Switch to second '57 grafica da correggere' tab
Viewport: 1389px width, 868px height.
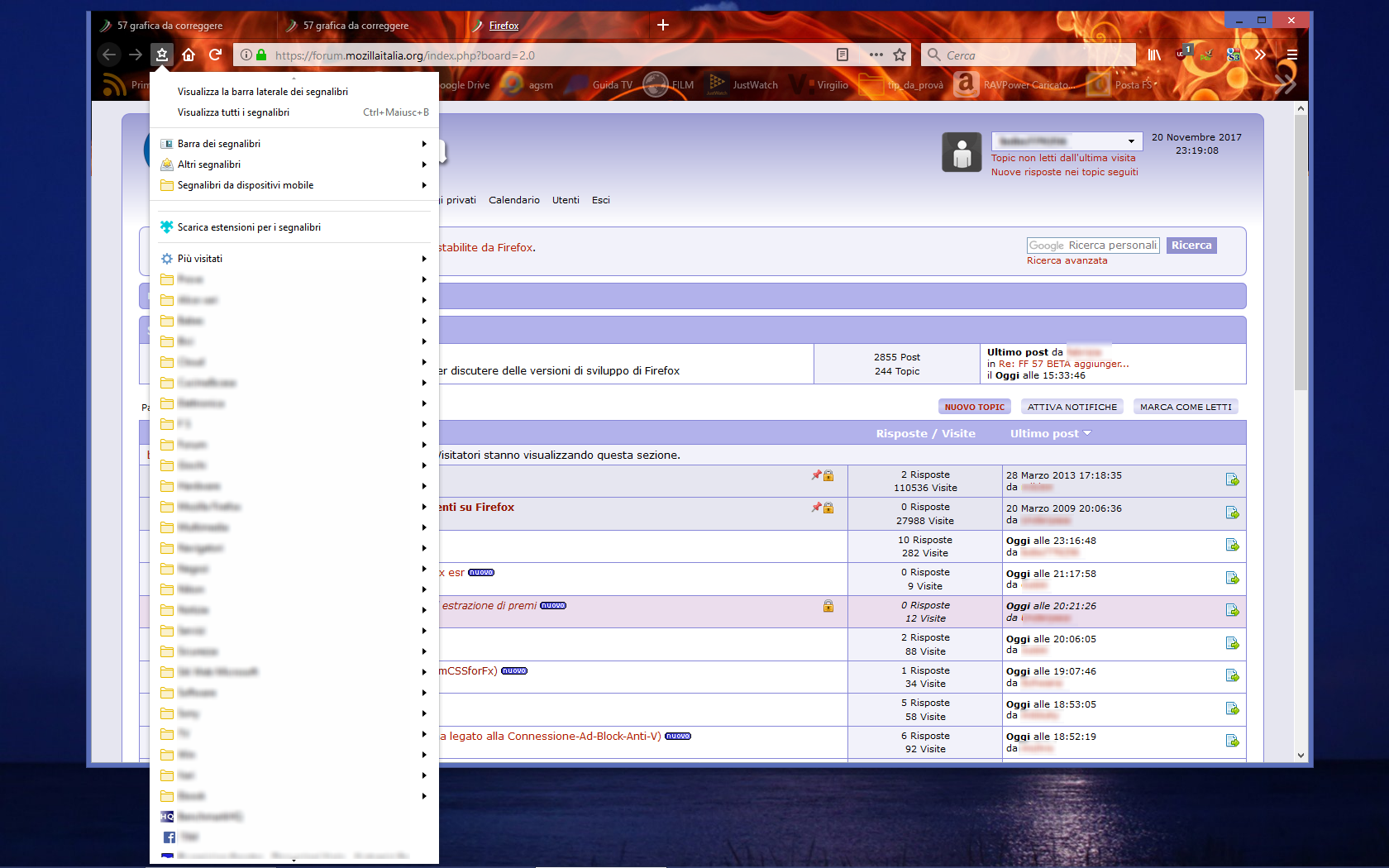[370, 26]
